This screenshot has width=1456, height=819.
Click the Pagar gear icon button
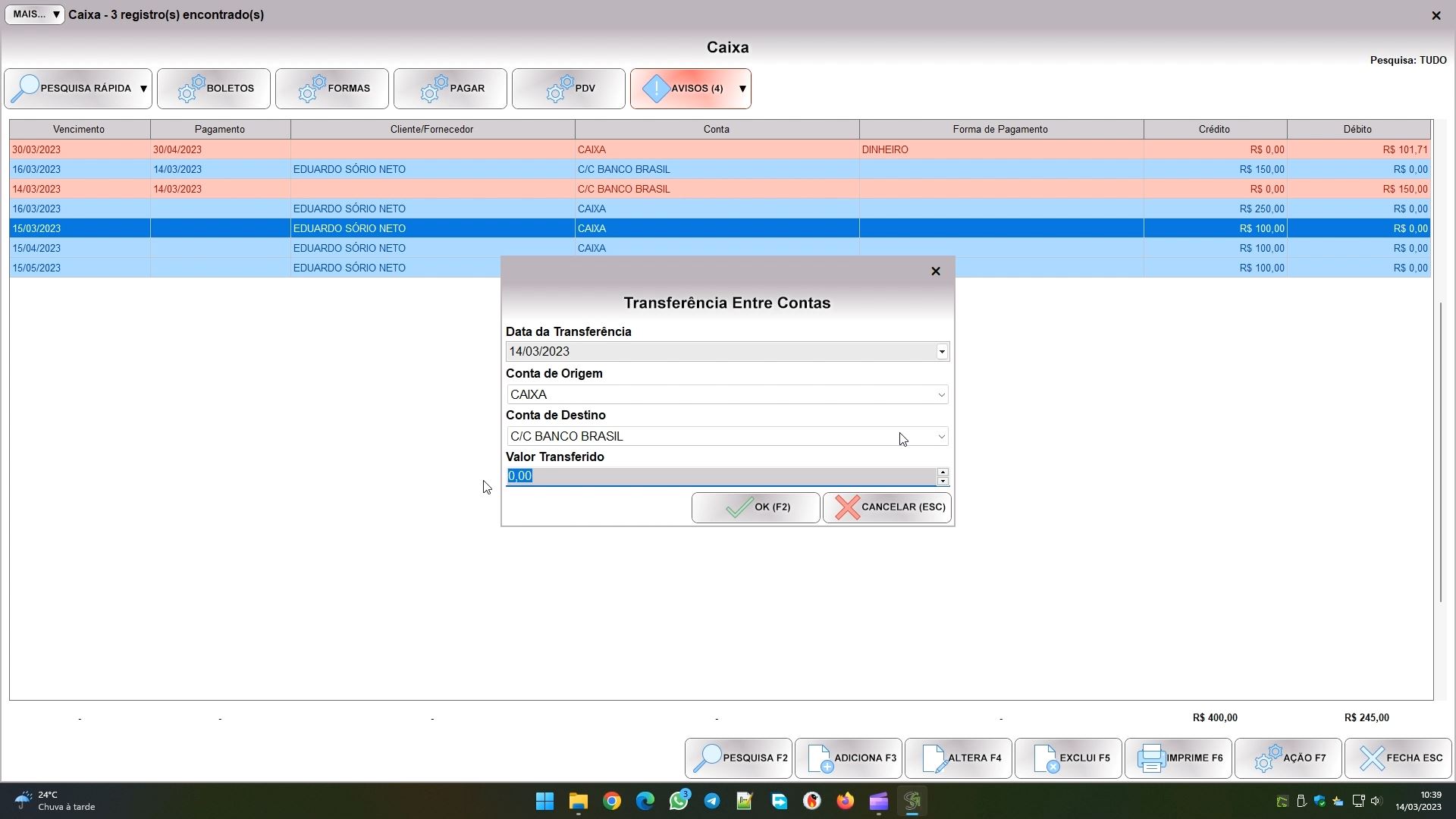point(434,89)
